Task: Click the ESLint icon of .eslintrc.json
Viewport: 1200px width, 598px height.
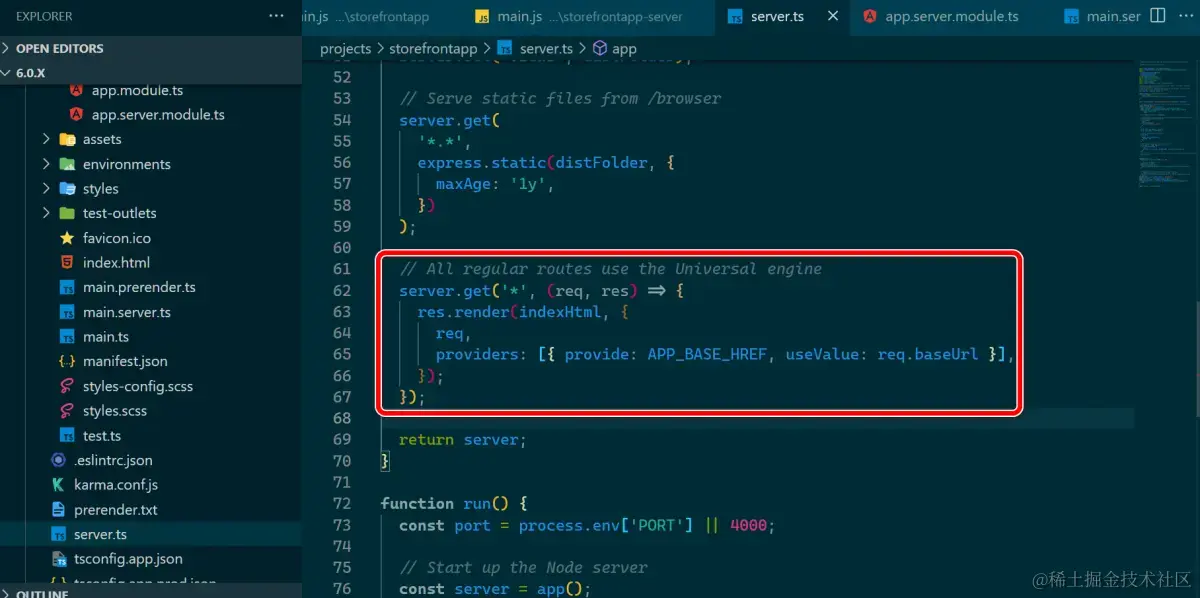Action: click(x=58, y=460)
